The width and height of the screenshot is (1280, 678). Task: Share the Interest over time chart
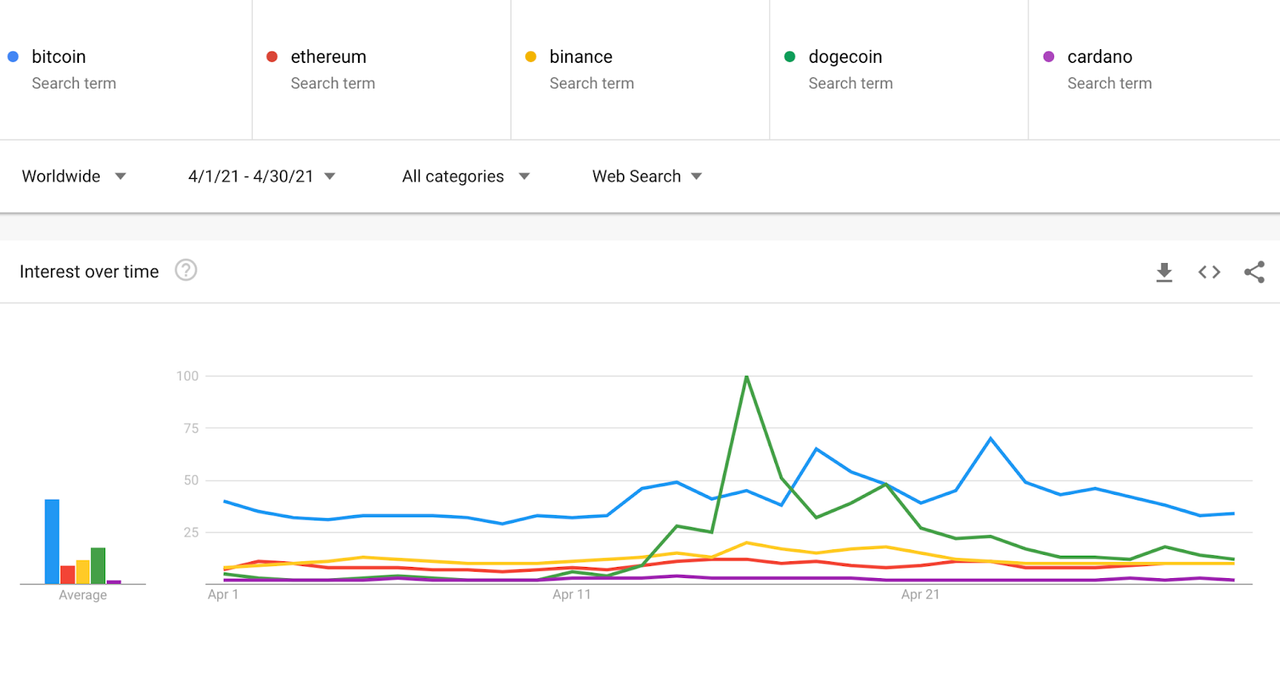[x=1254, y=272]
